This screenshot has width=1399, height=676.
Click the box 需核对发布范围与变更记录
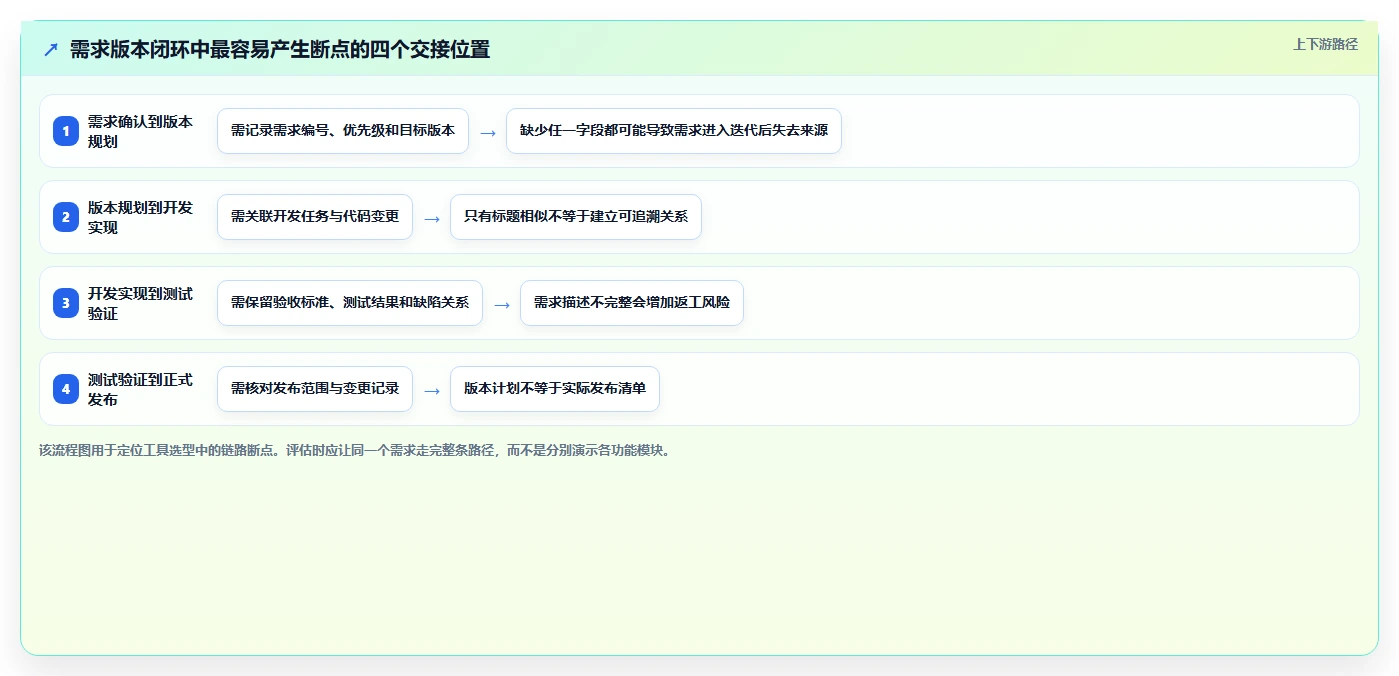coord(315,389)
